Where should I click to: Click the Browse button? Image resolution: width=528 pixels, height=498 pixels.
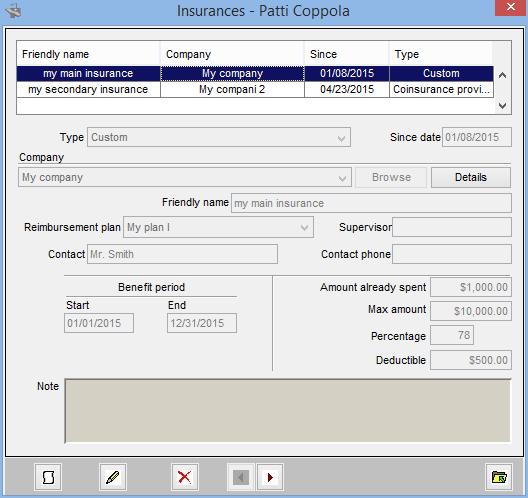(x=391, y=177)
